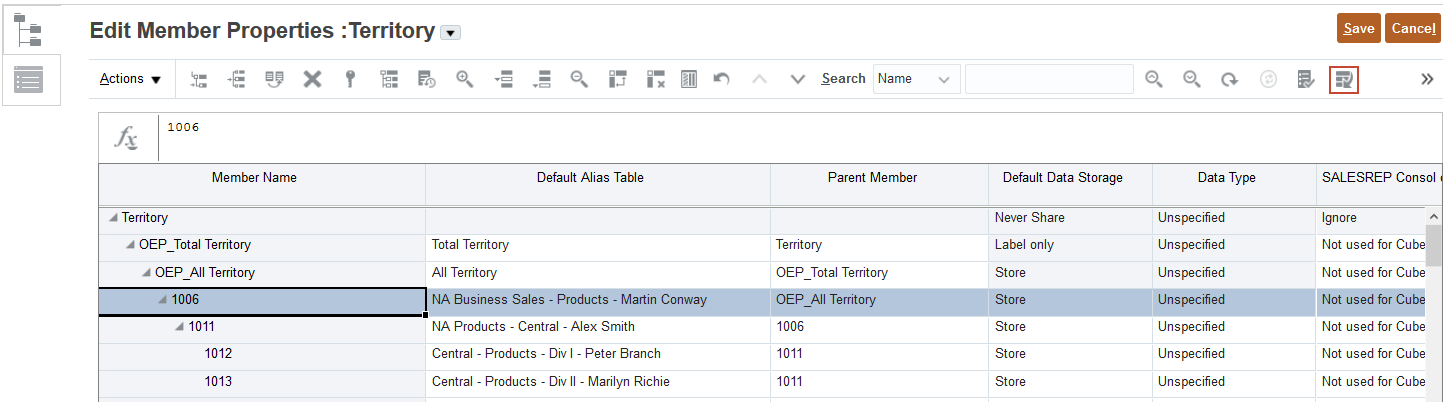The image size is (1456, 402).
Task: Collapse the Territory root node
Action: 114,217
